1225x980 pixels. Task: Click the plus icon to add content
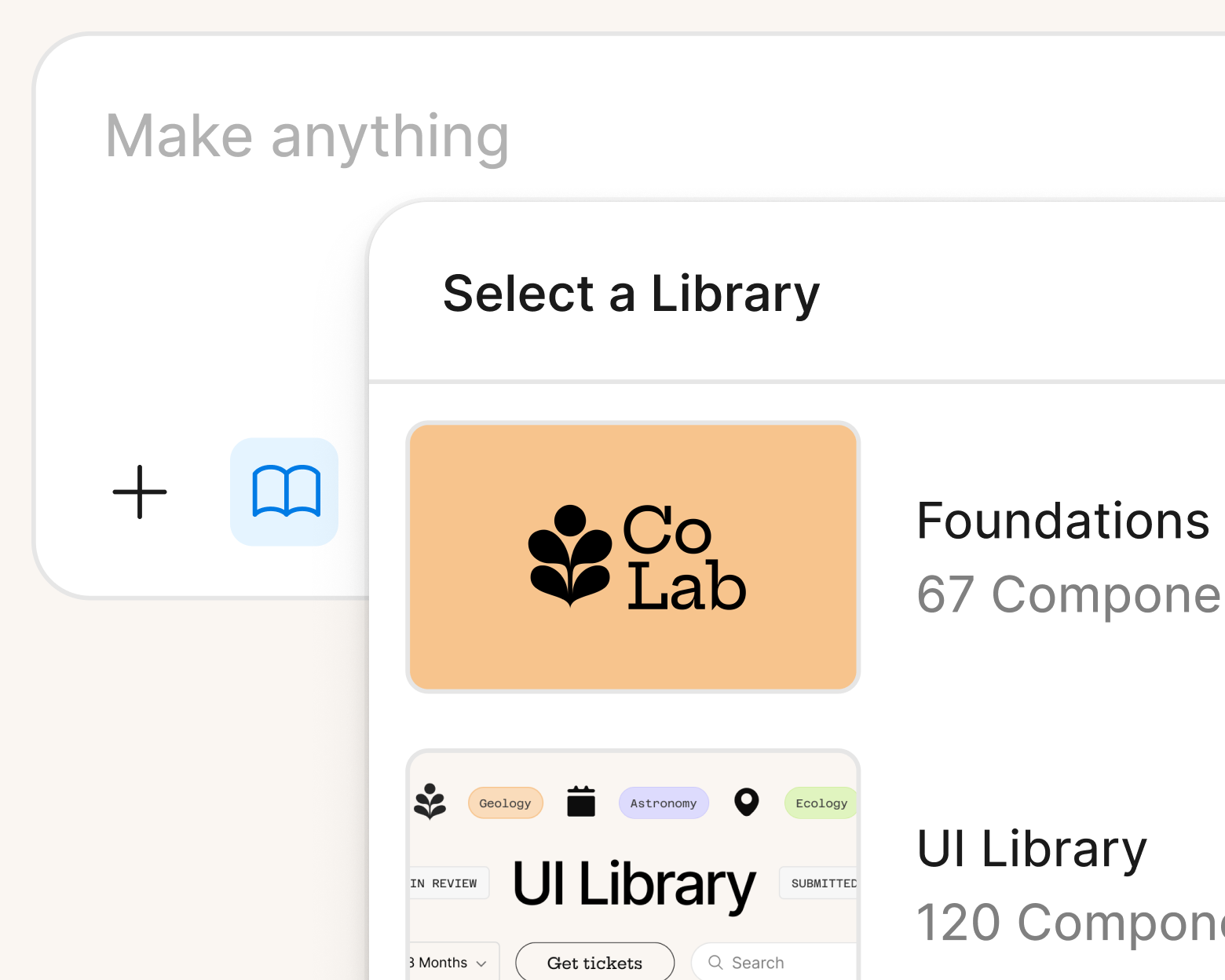(x=139, y=492)
